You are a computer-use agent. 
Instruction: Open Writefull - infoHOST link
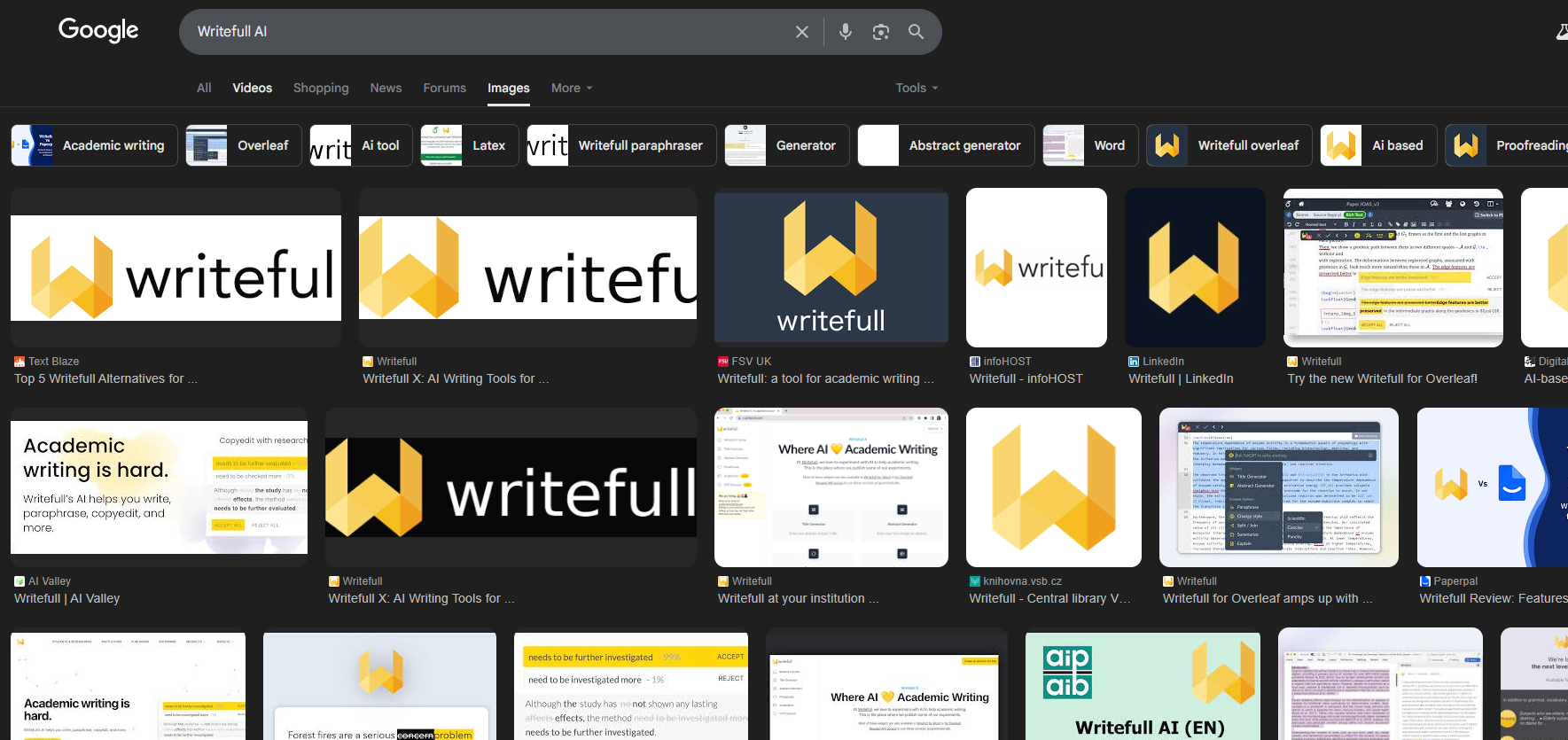(x=1026, y=378)
